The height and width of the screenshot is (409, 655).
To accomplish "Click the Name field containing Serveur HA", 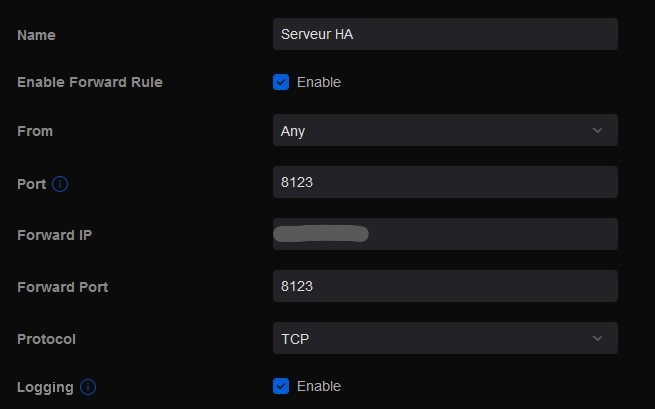I will tap(444, 34).
